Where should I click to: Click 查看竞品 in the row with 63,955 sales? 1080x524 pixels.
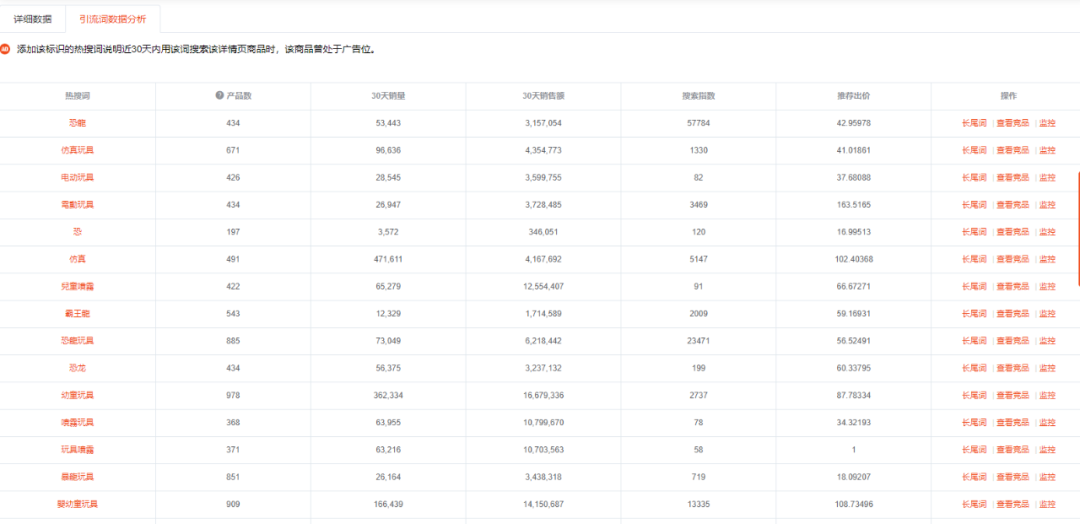[x=1012, y=422]
